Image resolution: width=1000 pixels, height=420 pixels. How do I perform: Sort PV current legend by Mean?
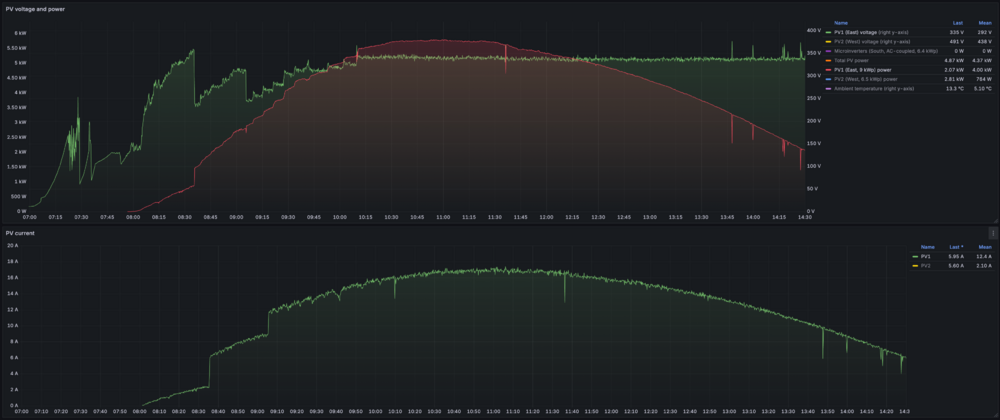click(x=985, y=247)
